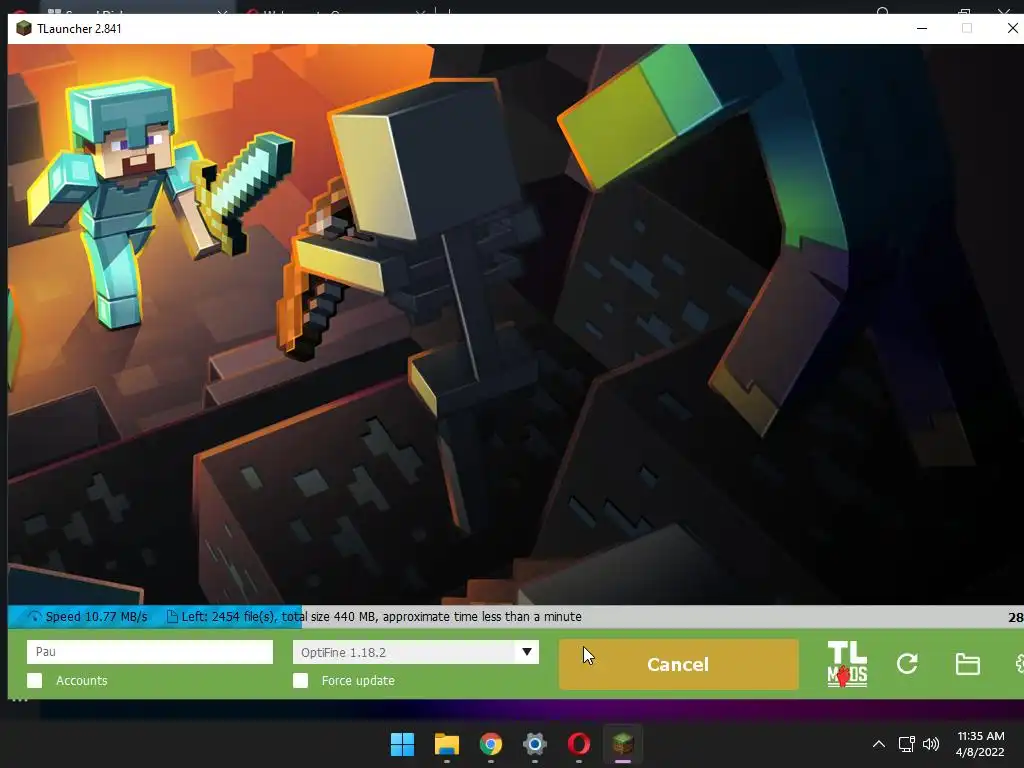1024x768 pixels.
Task: Select the TLauncher taskbar icon
Action: coord(622,744)
